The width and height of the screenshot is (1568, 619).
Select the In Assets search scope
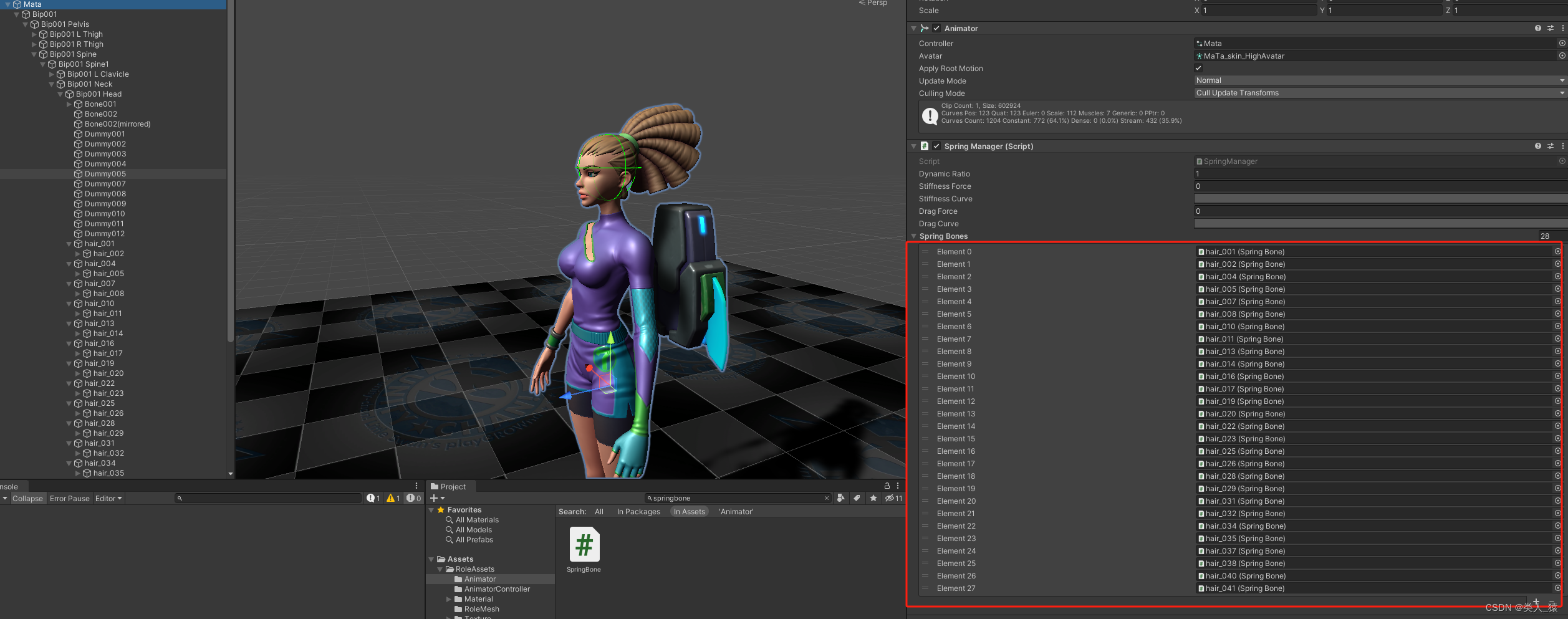(689, 511)
